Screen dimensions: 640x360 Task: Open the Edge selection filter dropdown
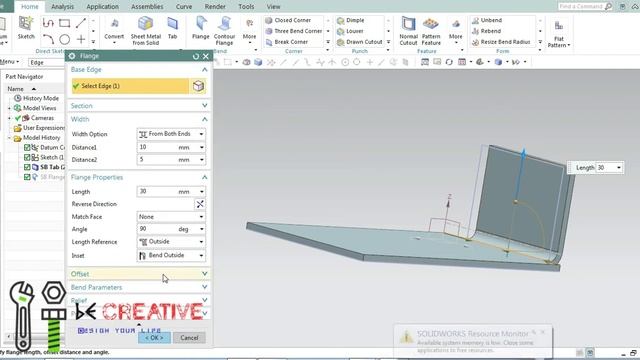tap(47, 62)
